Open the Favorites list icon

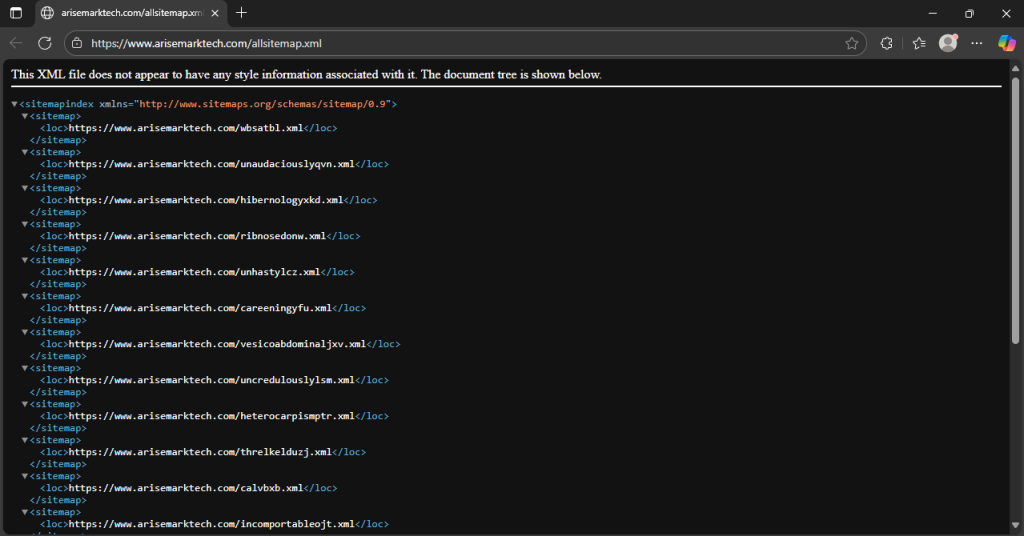pos(918,43)
